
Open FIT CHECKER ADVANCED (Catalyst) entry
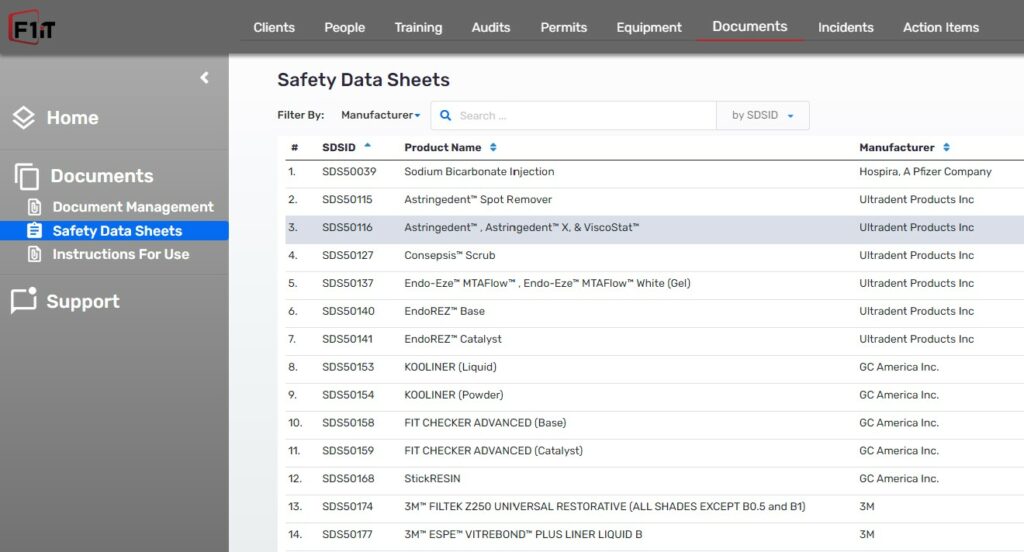[494, 451]
